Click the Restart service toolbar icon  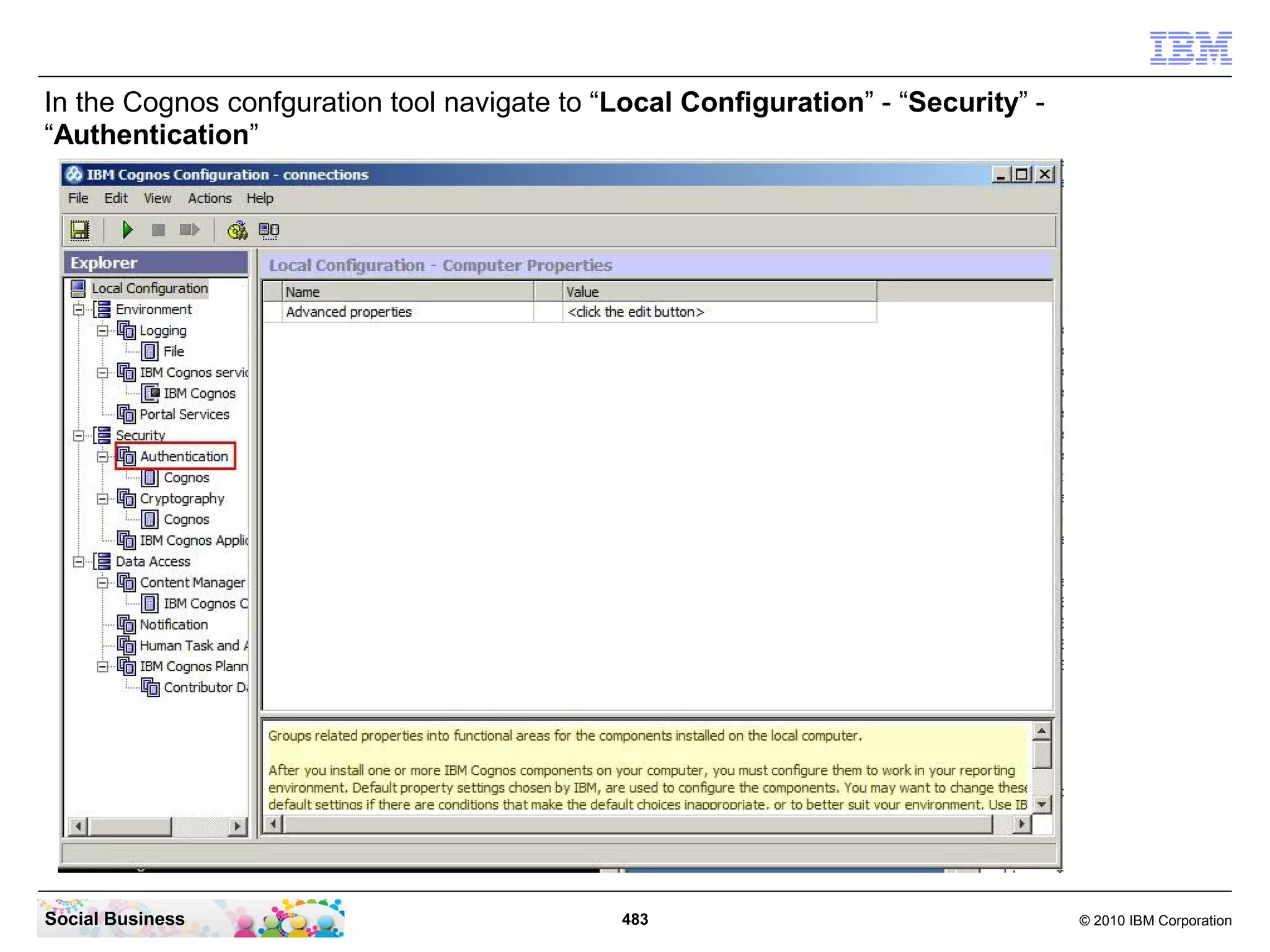point(190,230)
